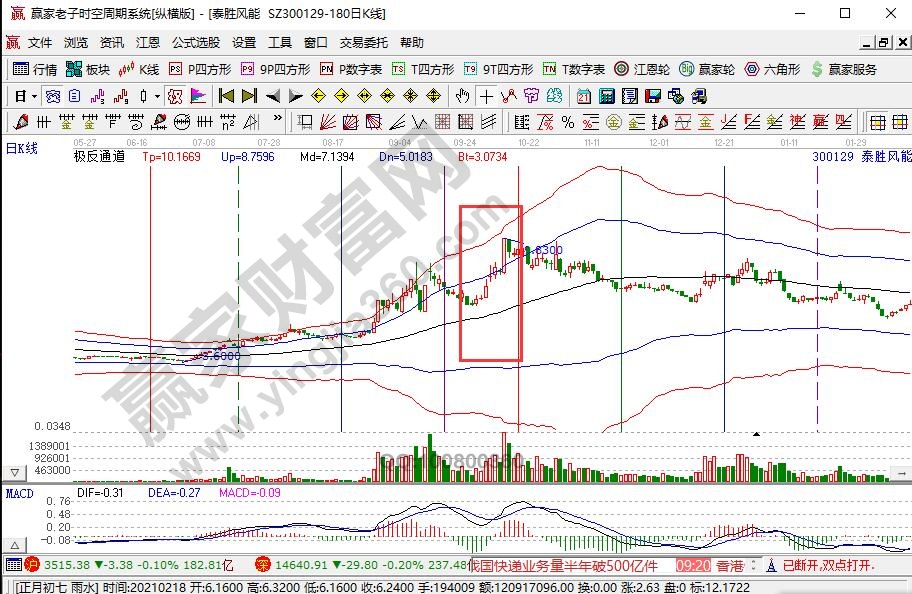
Task: Click the calendar icon in toolbar
Action: tap(583, 96)
